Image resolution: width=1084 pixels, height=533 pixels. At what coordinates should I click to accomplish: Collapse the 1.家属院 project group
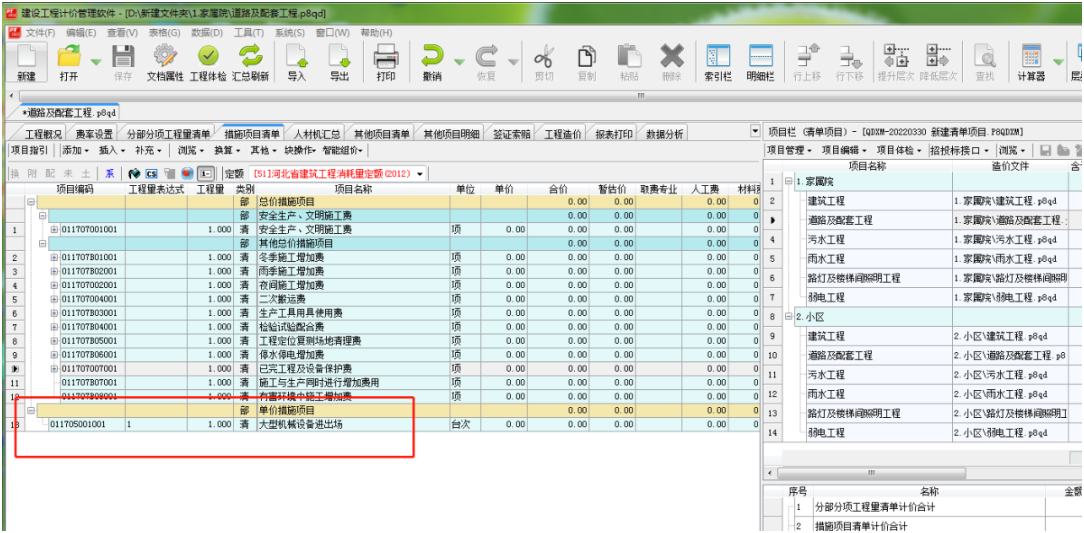tap(788, 181)
